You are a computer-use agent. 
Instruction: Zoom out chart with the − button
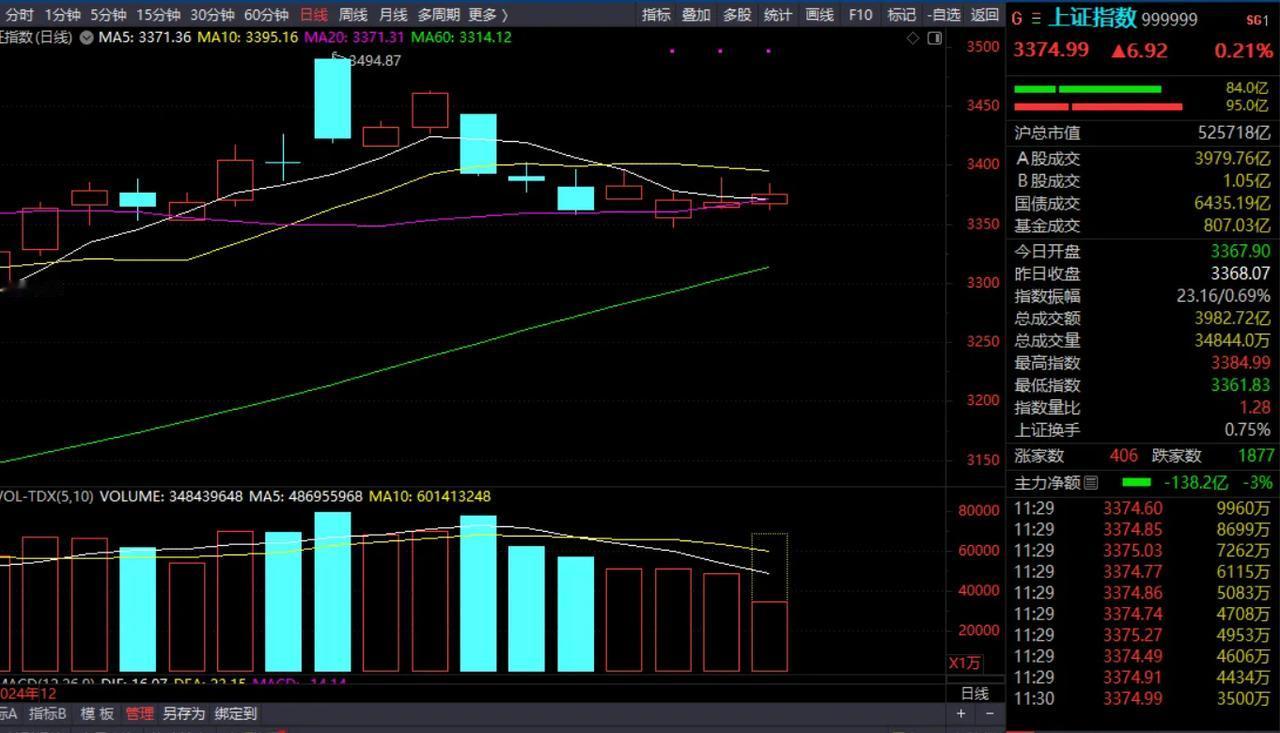pos(989,714)
